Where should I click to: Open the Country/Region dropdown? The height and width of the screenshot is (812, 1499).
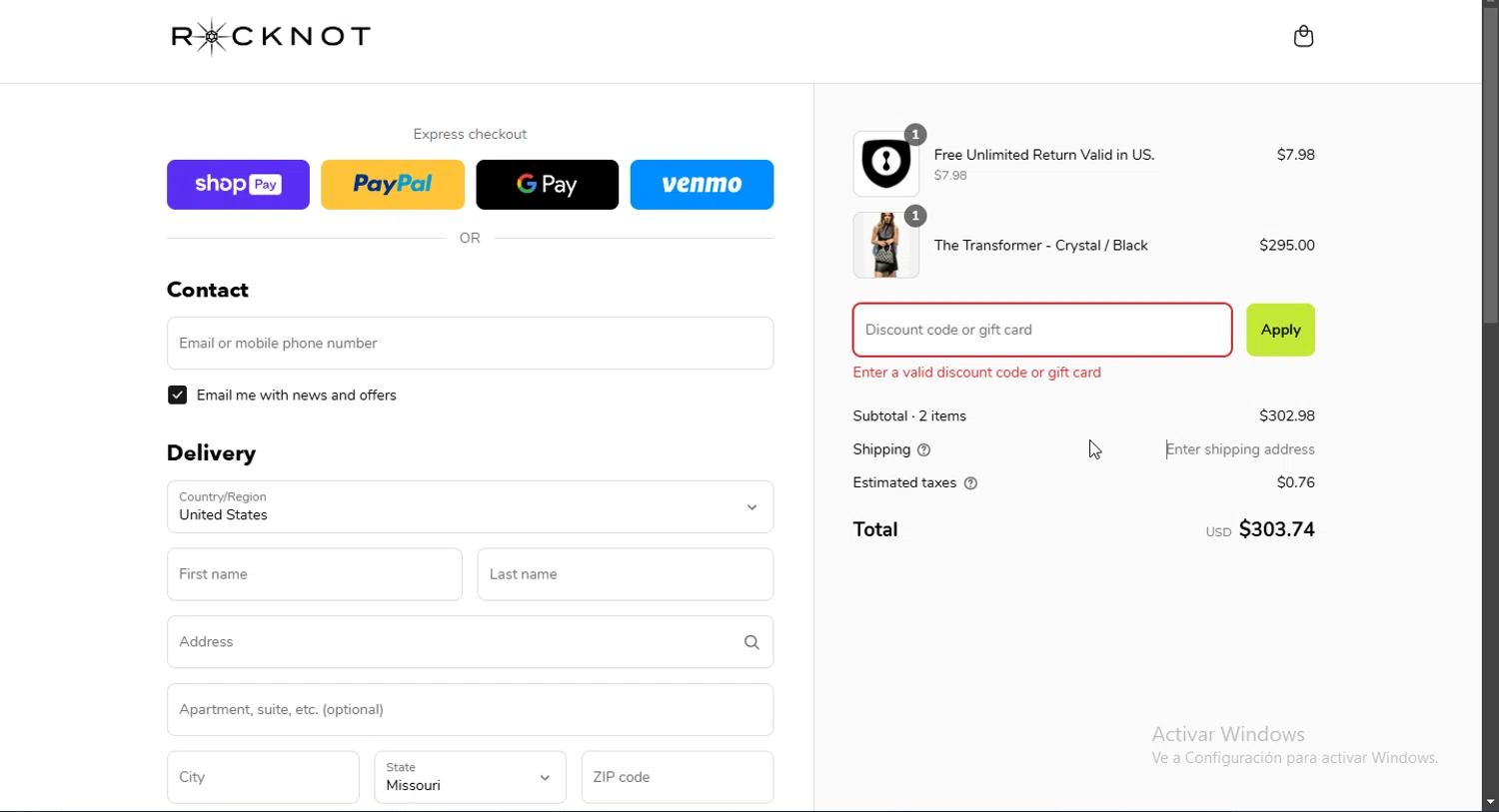click(x=470, y=507)
